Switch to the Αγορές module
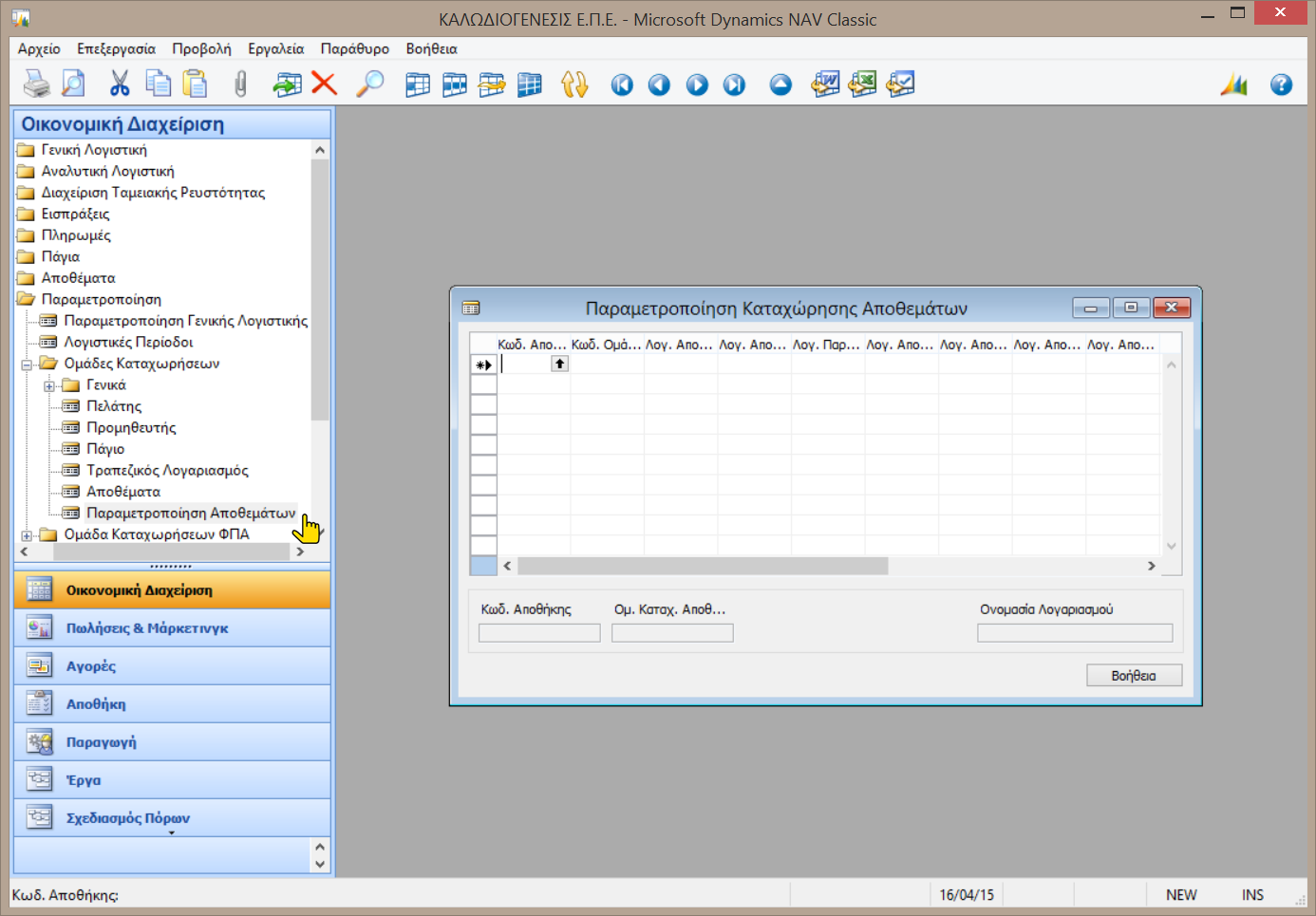This screenshot has width=1316, height=916. (x=172, y=666)
